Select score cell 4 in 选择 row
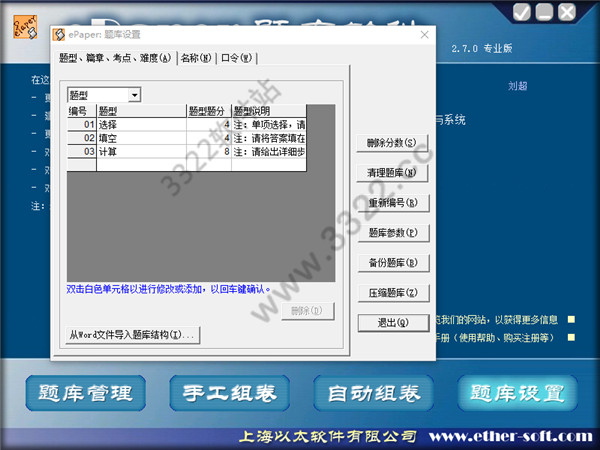This screenshot has width=600, height=450. [x=209, y=124]
